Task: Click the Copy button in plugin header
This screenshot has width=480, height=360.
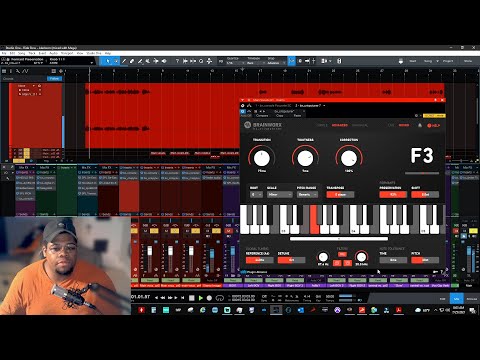Action: point(280,116)
